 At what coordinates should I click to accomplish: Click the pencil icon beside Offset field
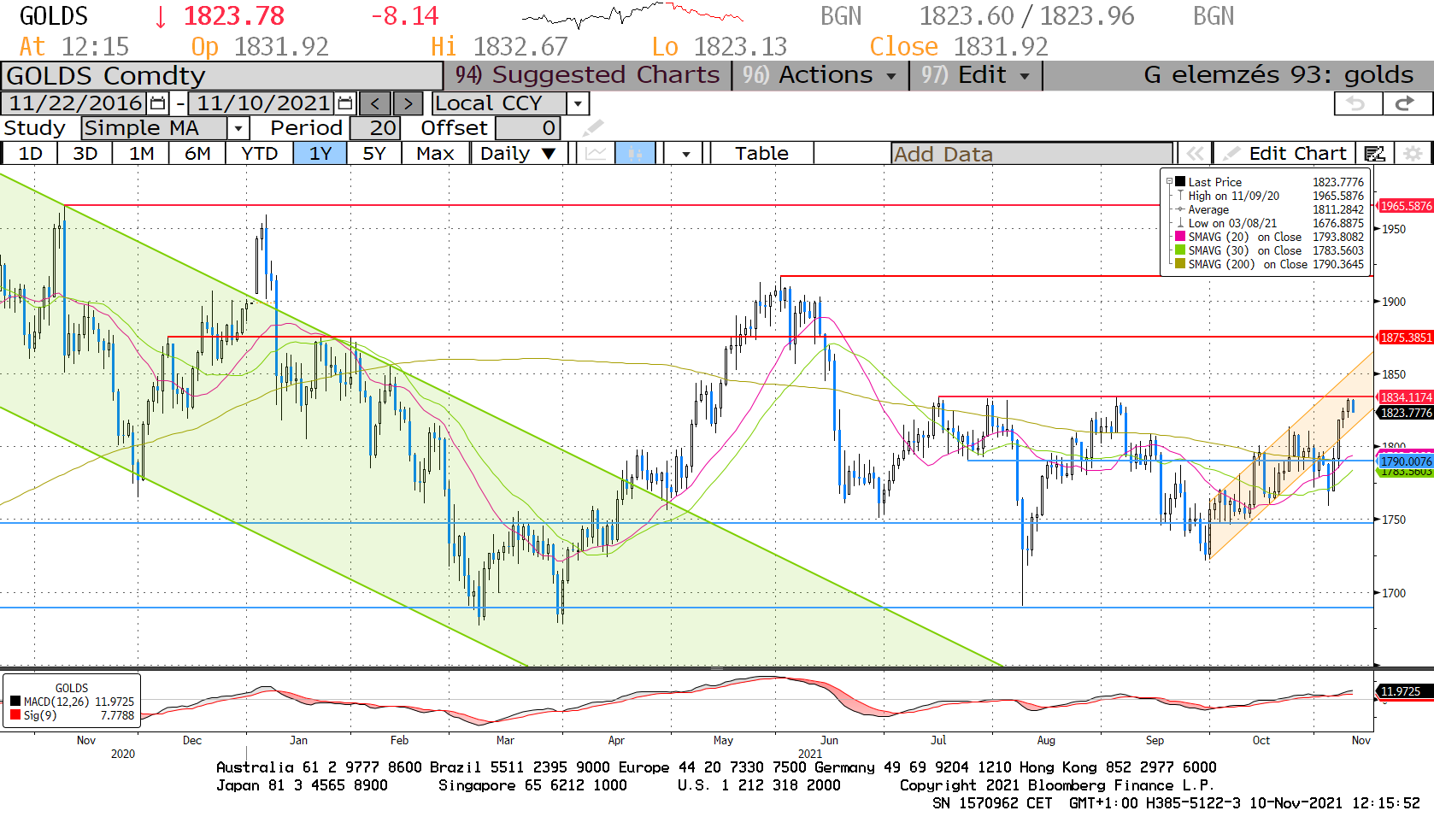[x=593, y=128]
